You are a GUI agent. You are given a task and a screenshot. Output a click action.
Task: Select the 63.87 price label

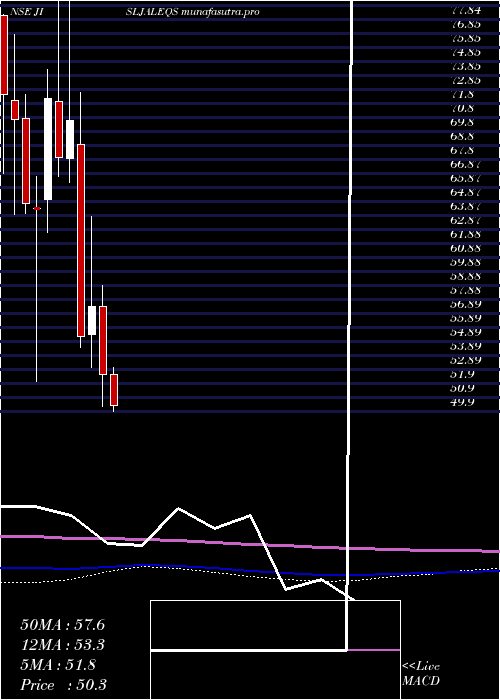(x=465, y=206)
